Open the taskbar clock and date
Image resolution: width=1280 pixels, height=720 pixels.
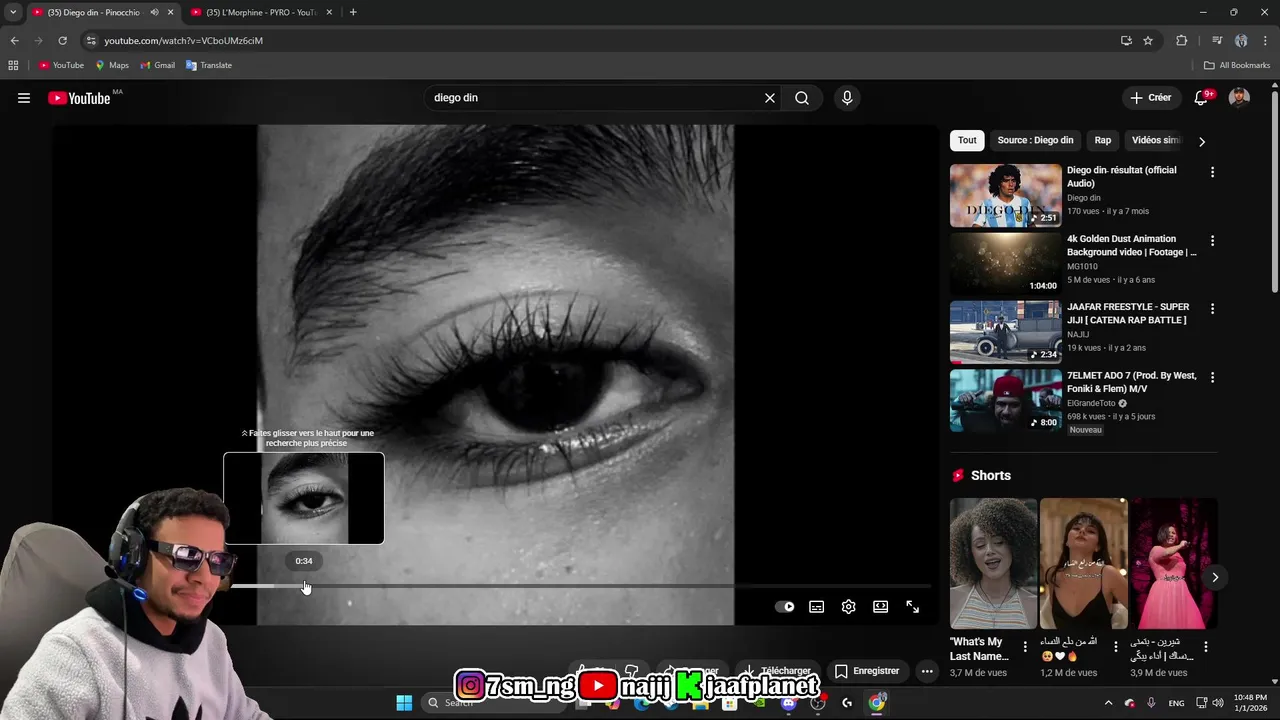click(1250, 703)
